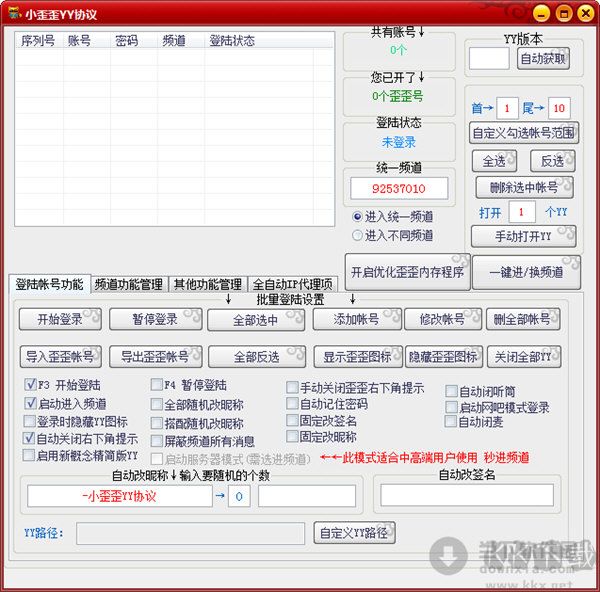The height and width of the screenshot is (592, 600).
Task: Select 进入不同频道 radio button
Action: coord(357,235)
